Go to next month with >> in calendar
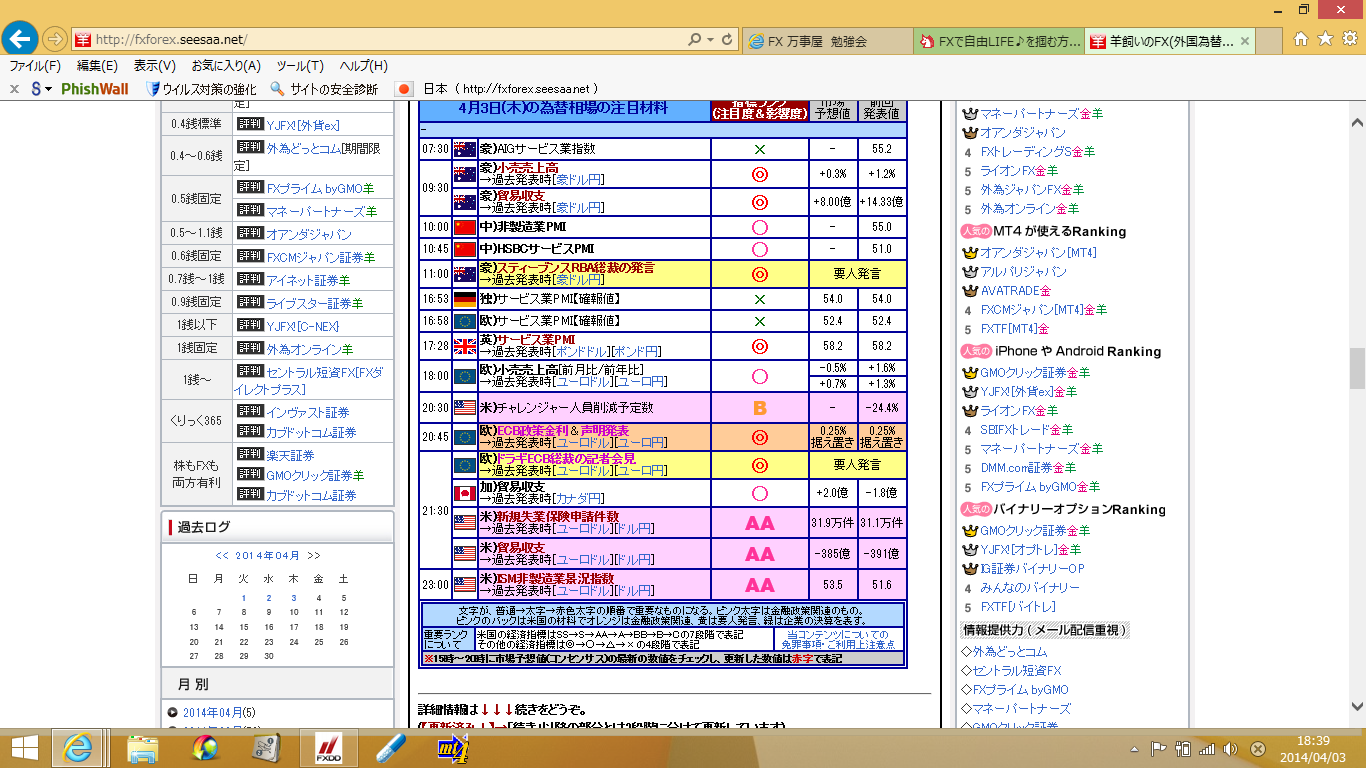 tap(313, 555)
